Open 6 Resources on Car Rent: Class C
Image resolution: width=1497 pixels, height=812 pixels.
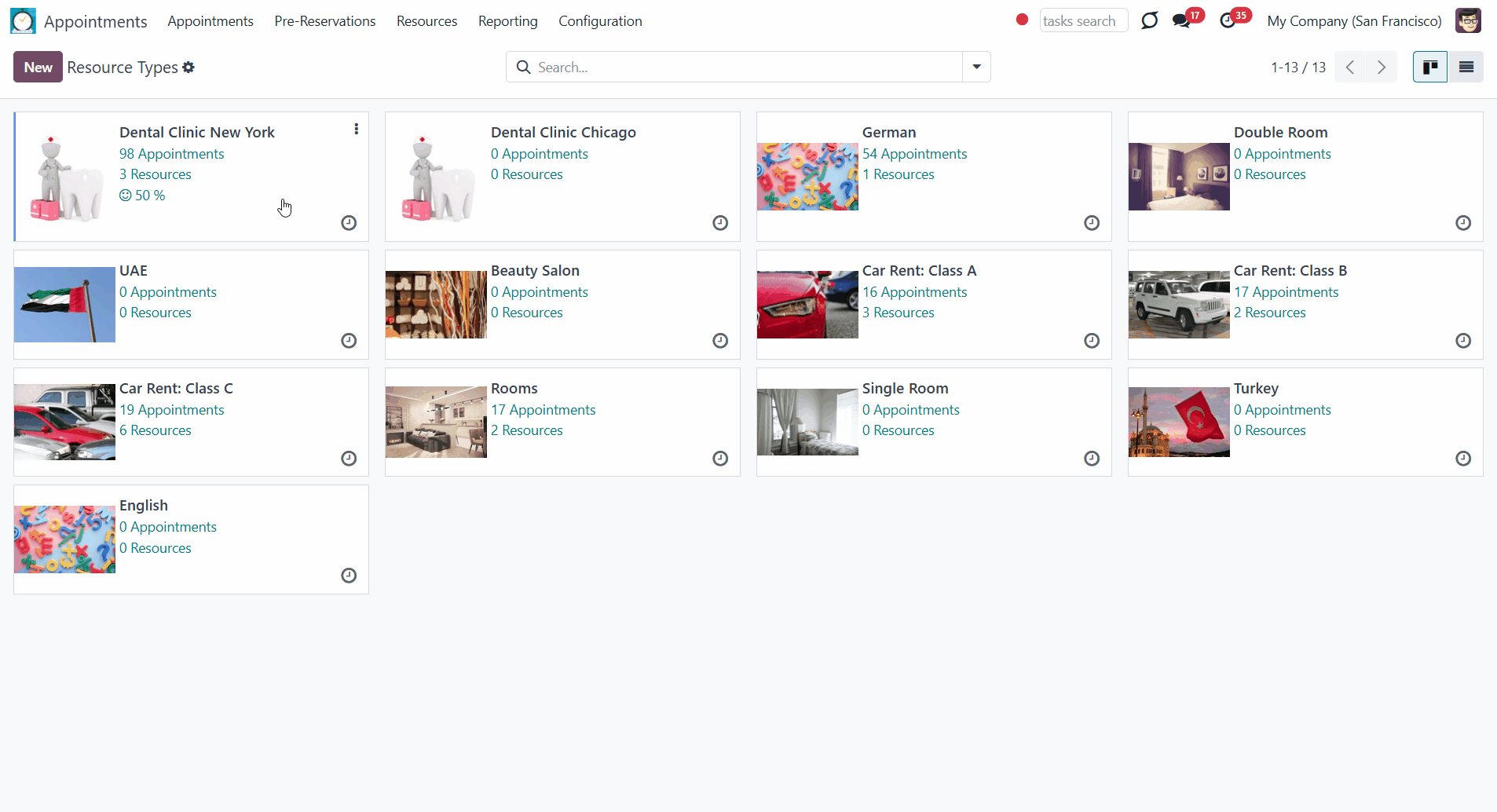(x=156, y=430)
